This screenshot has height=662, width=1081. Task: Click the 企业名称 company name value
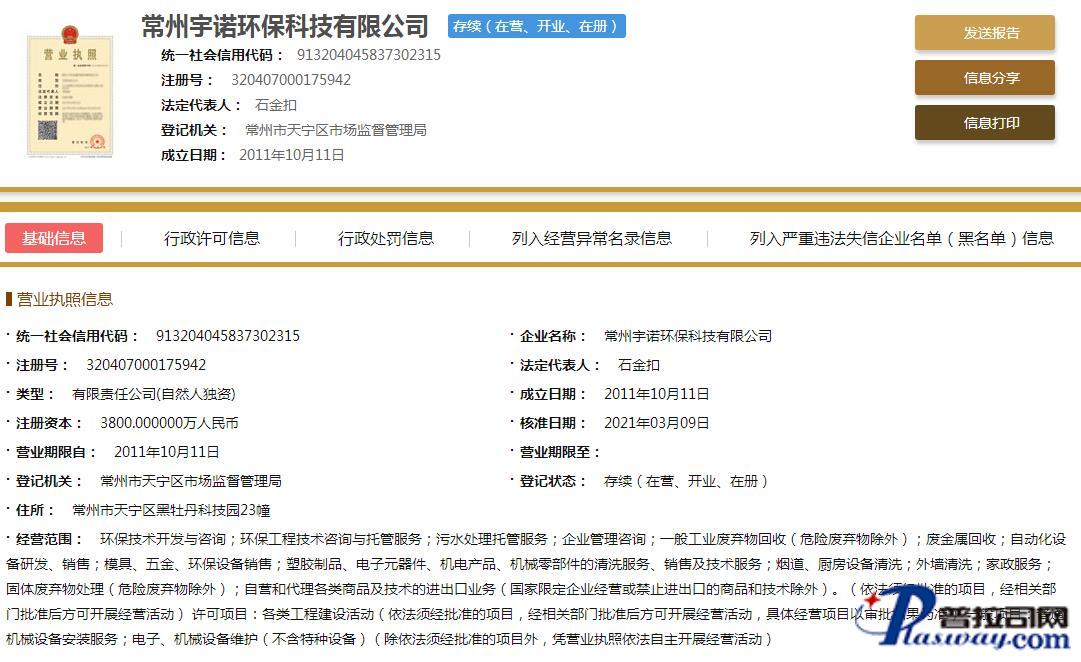coord(688,336)
